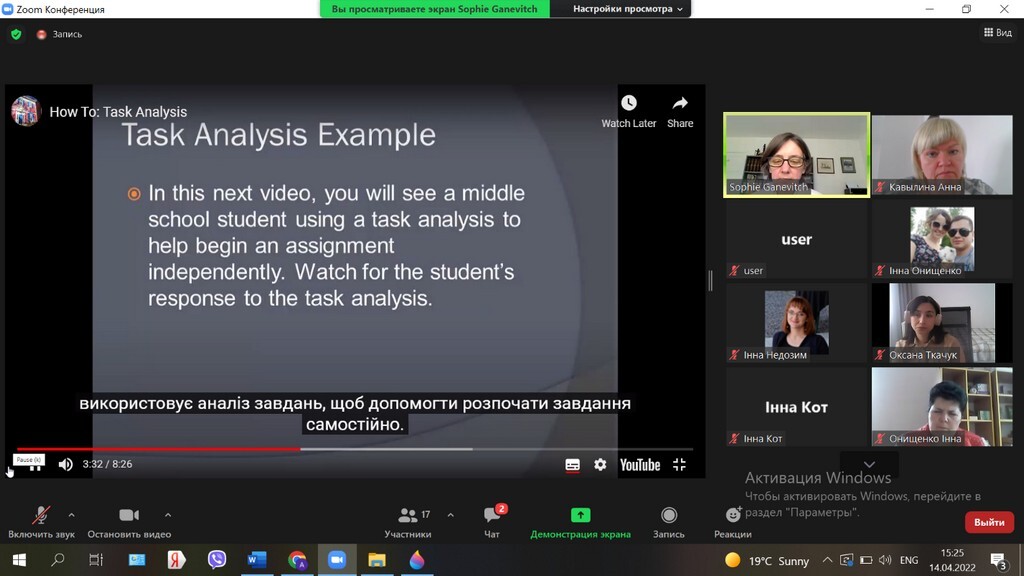The height and width of the screenshot is (576, 1024).
Task: Open the Yandex browser taskbar icon
Action: 176,560
